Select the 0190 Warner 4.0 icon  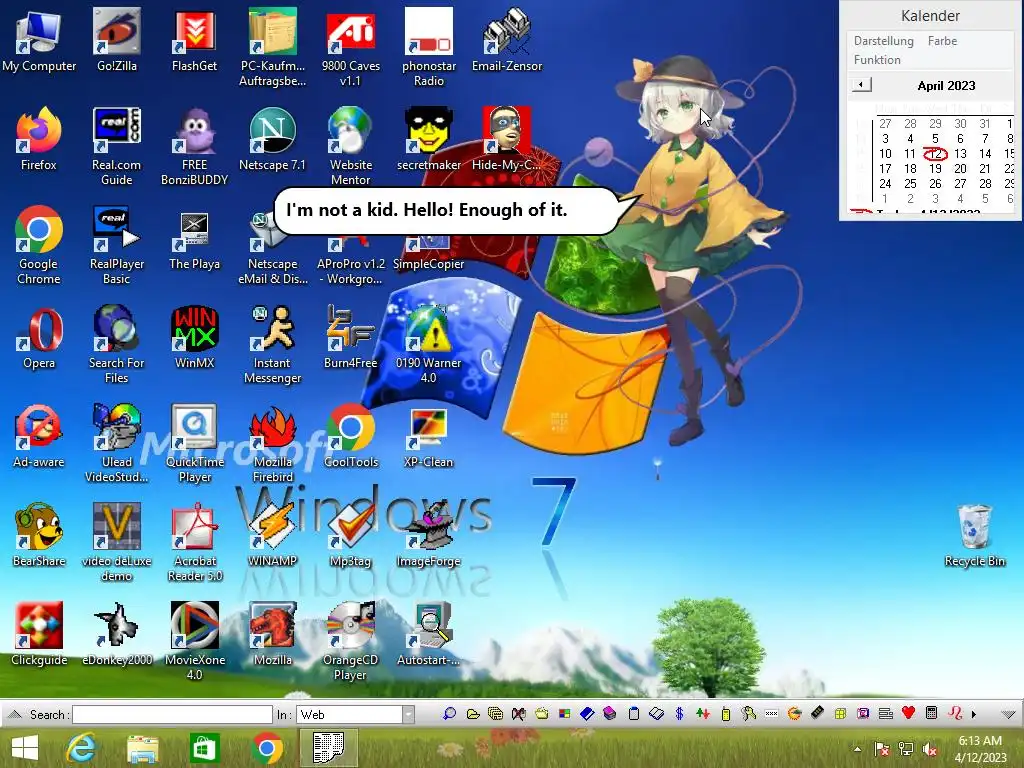coord(428,345)
